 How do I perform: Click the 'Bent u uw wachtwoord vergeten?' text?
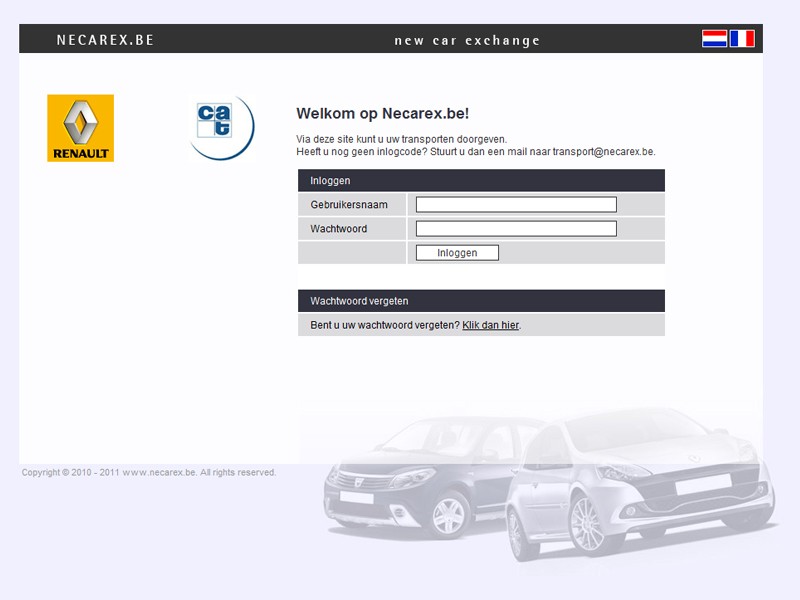pyautogui.click(x=385, y=325)
